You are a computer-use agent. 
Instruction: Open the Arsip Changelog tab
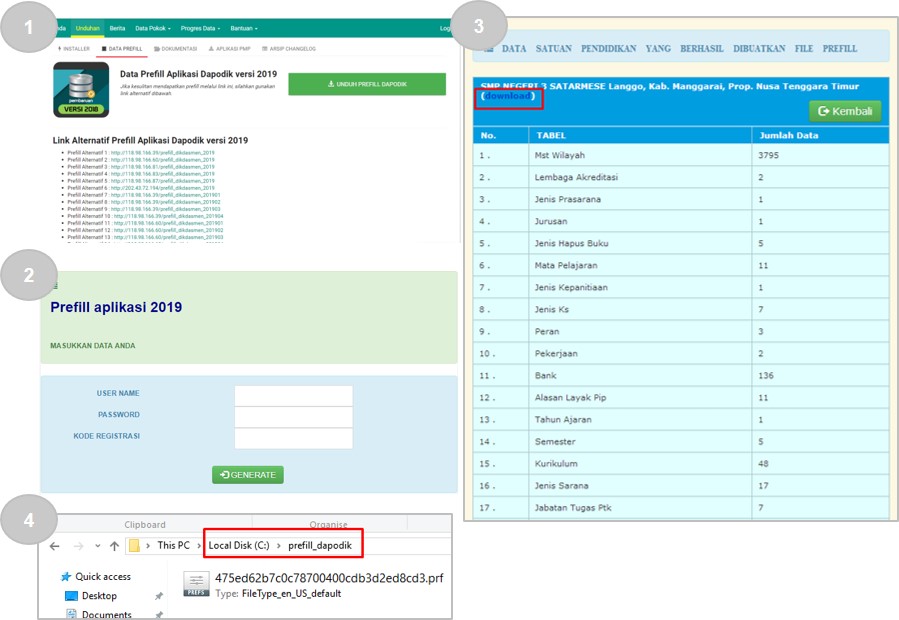click(x=289, y=49)
